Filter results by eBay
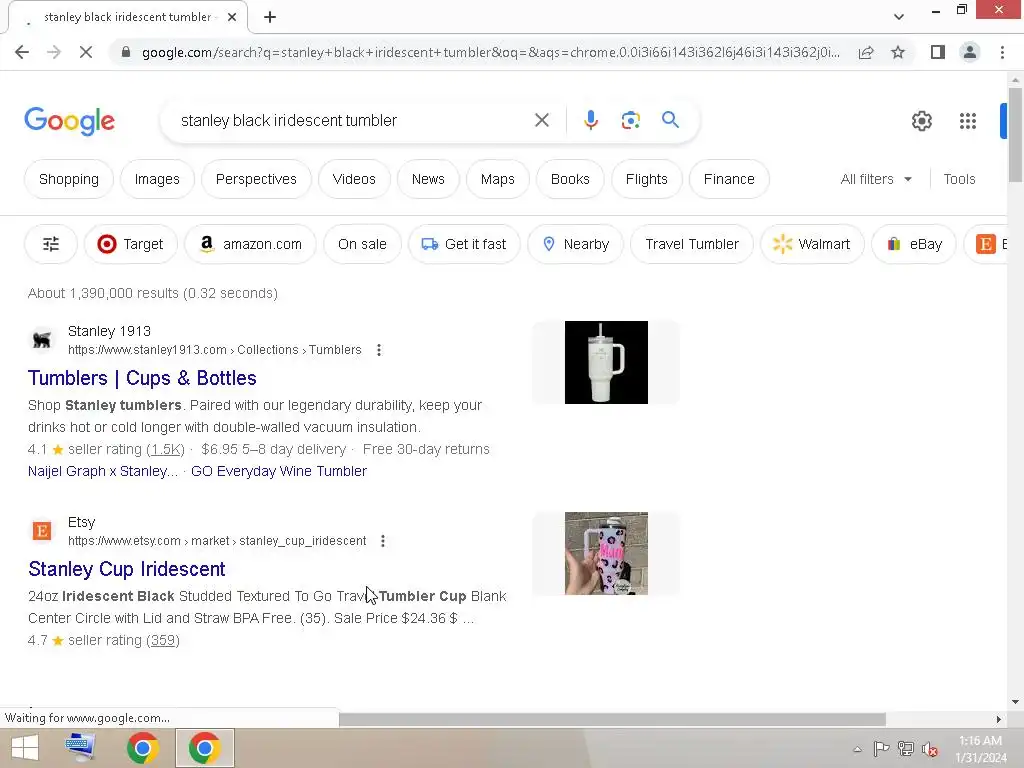The height and width of the screenshot is (768, 1024). point(914,244)
